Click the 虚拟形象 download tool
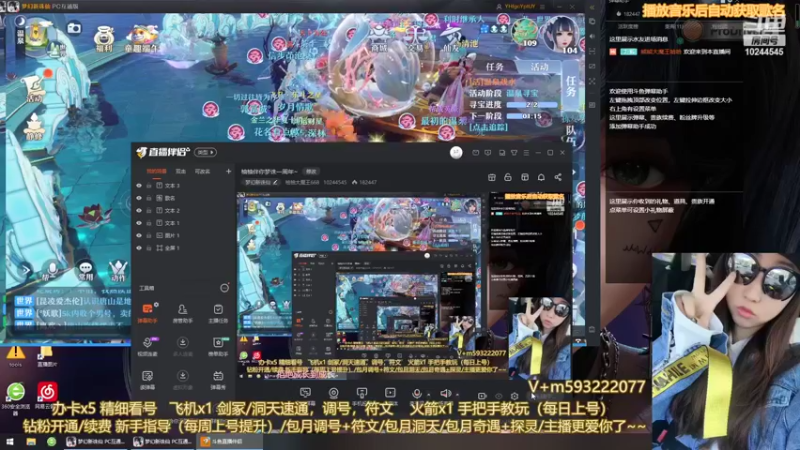The height and width of the screenshot is (450, 800). click(183, 380)
